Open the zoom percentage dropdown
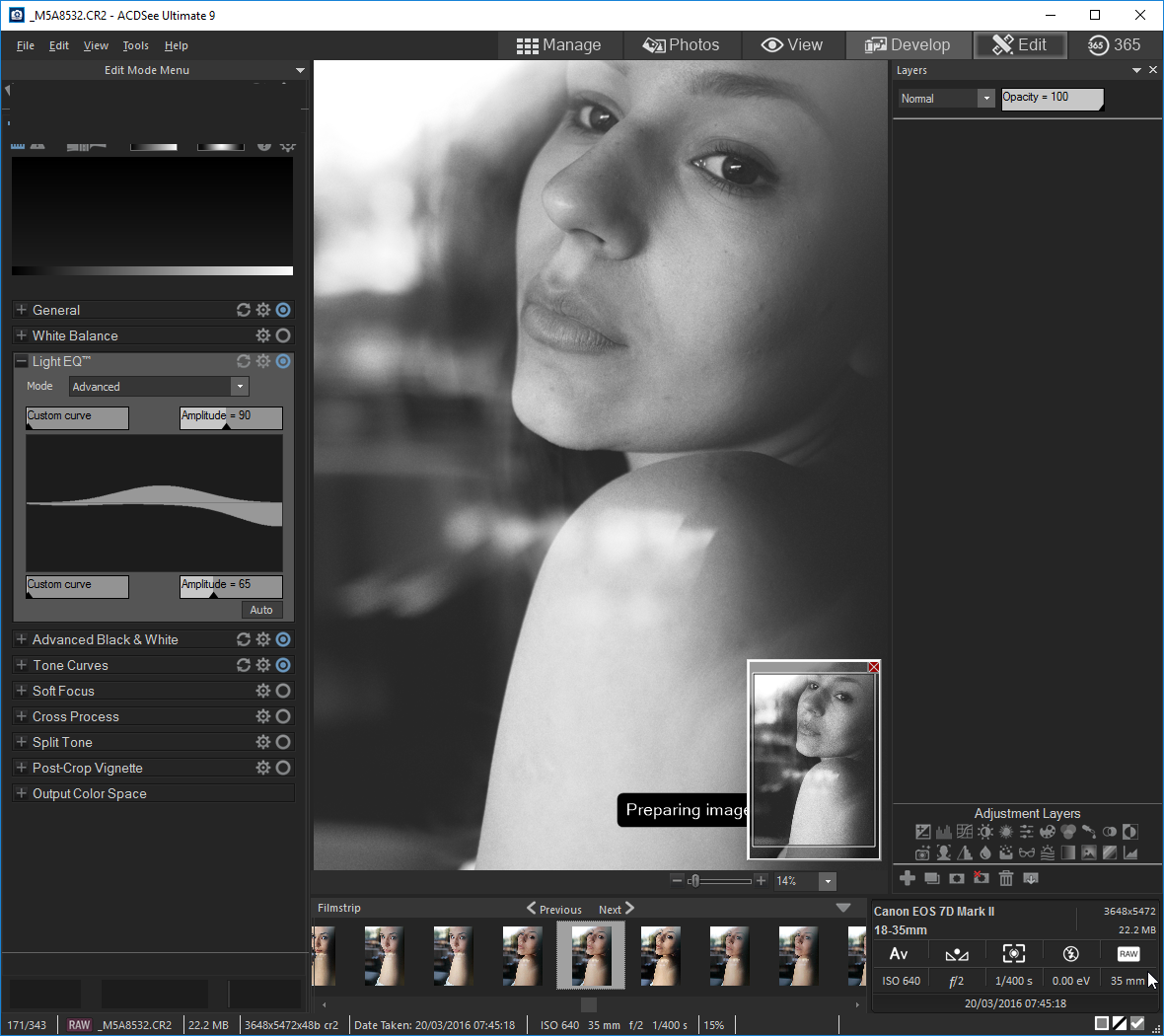1164x1036 pixels. pyautogui.click(x=828, y=881)
